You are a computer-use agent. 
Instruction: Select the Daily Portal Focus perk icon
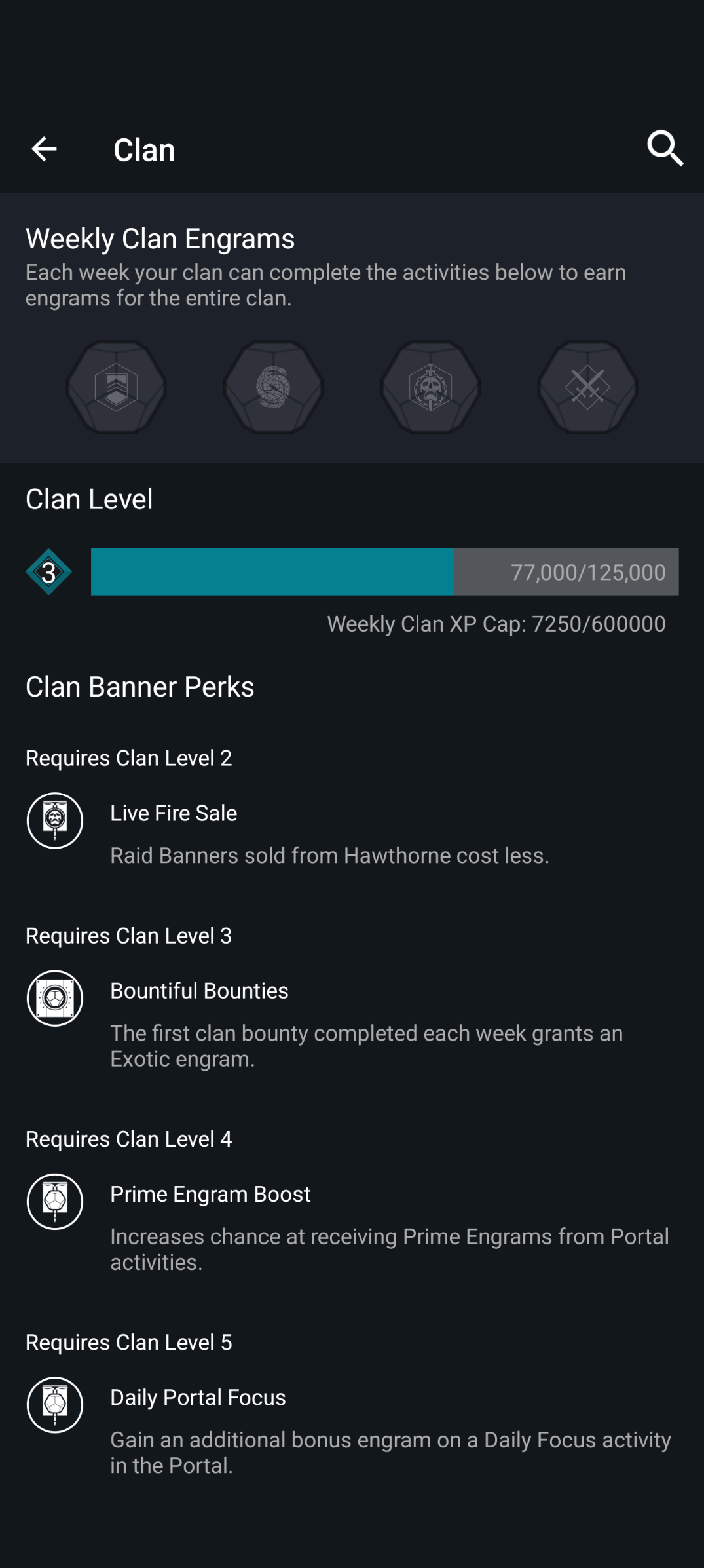click(x=55, y=1405)
